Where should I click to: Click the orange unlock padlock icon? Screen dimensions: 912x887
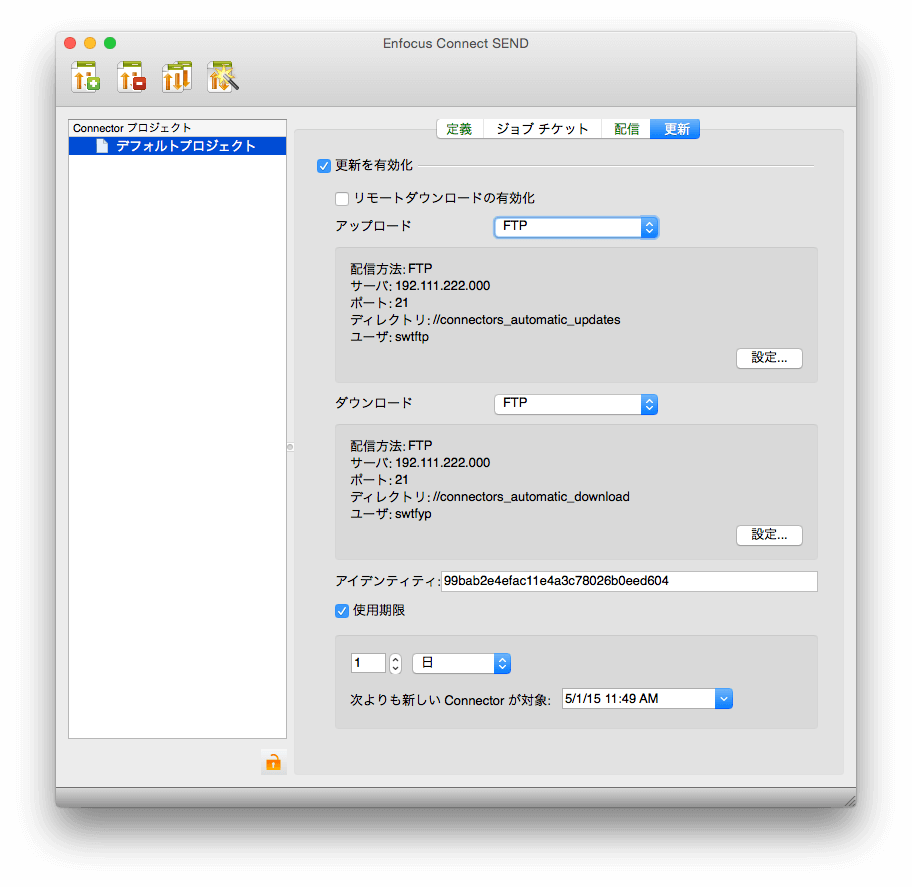[x=273, y=762]
